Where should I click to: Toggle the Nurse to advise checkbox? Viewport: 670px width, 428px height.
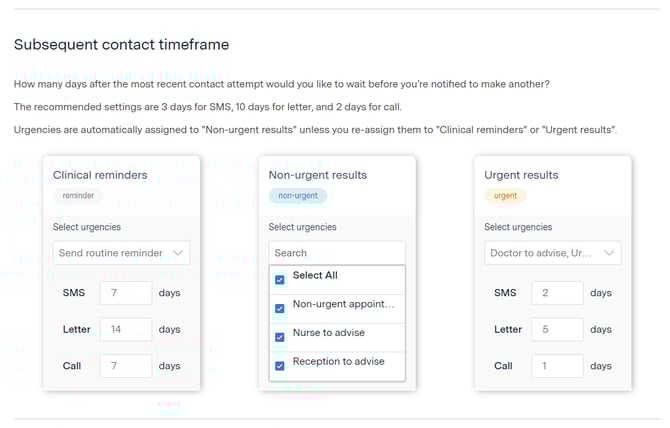280,336
